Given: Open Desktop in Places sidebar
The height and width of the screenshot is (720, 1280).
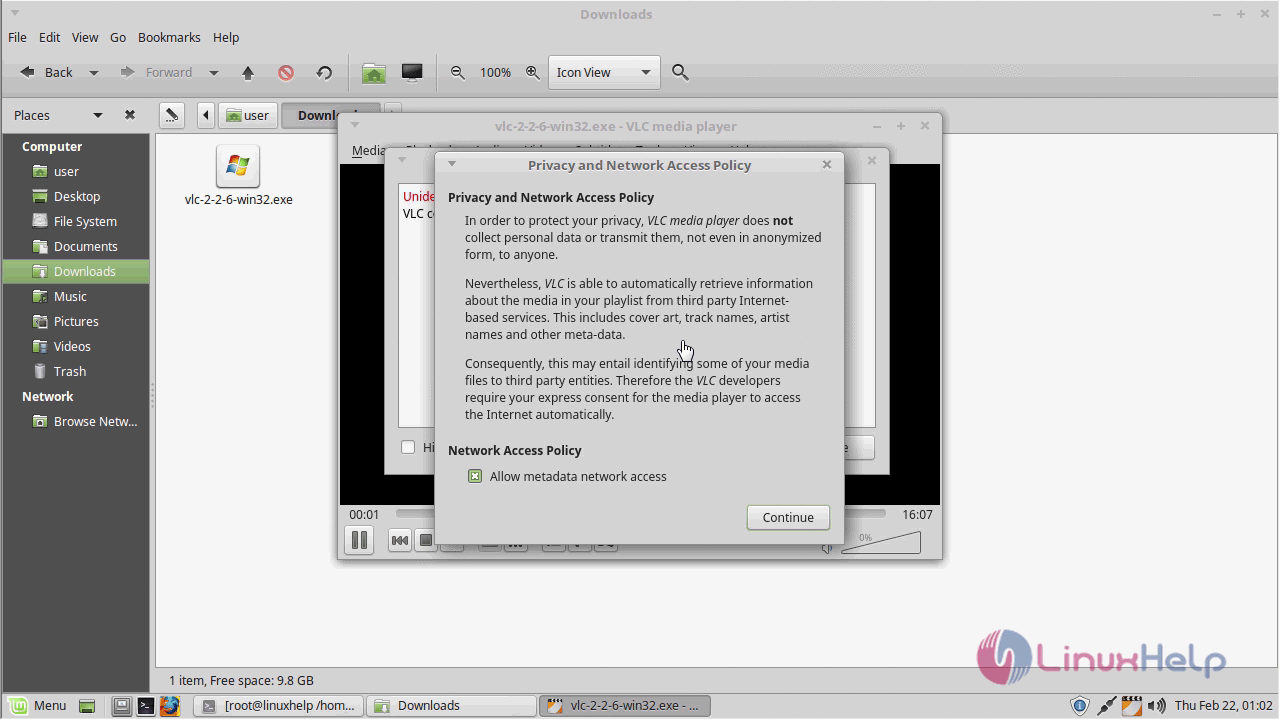Looking at the screenshot, I should pos(75,196).
